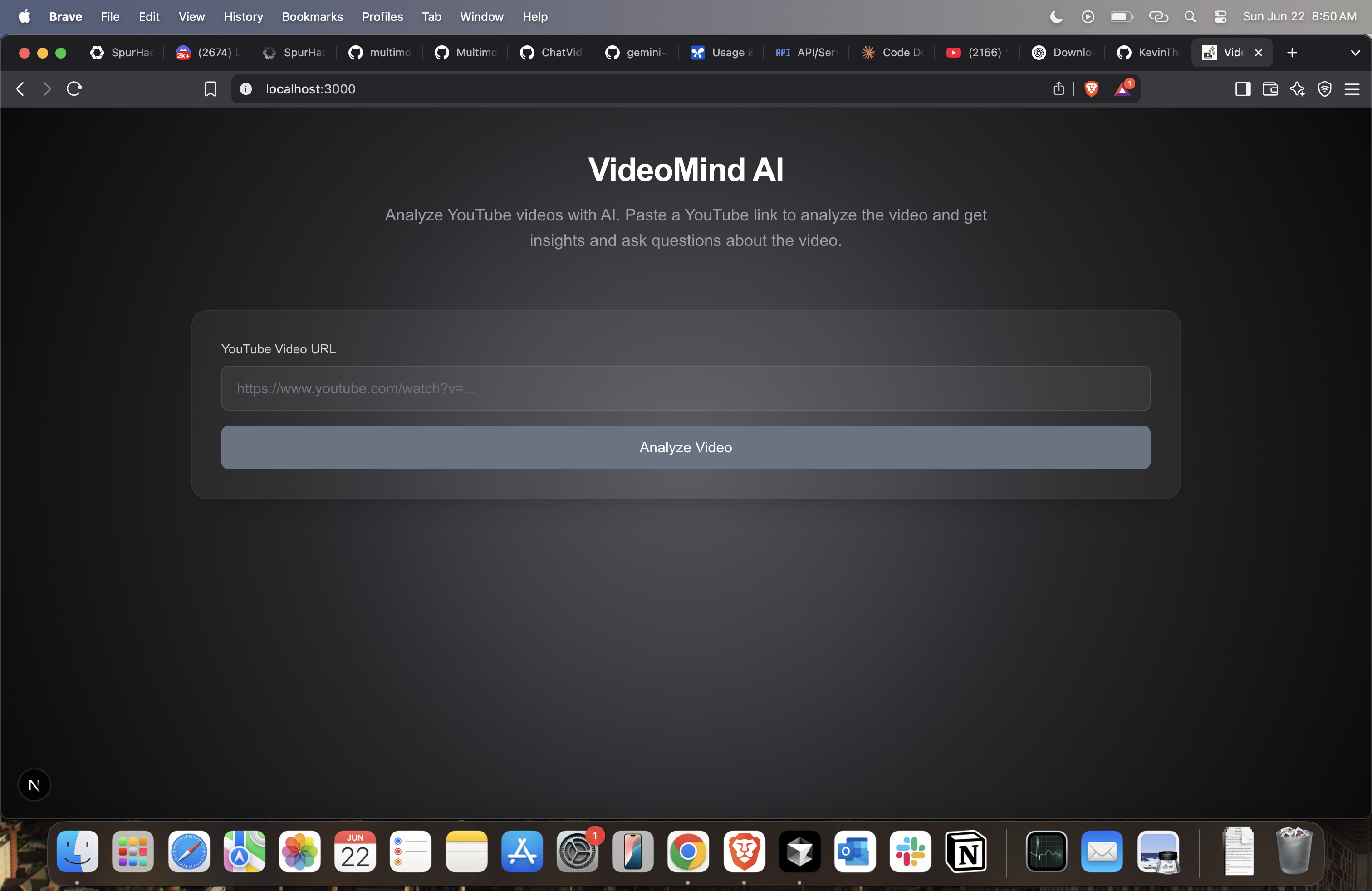Image resolution: width=1372 pixels, height=891 pixels.
Task: Reload the localhost page
Action: 74,89
